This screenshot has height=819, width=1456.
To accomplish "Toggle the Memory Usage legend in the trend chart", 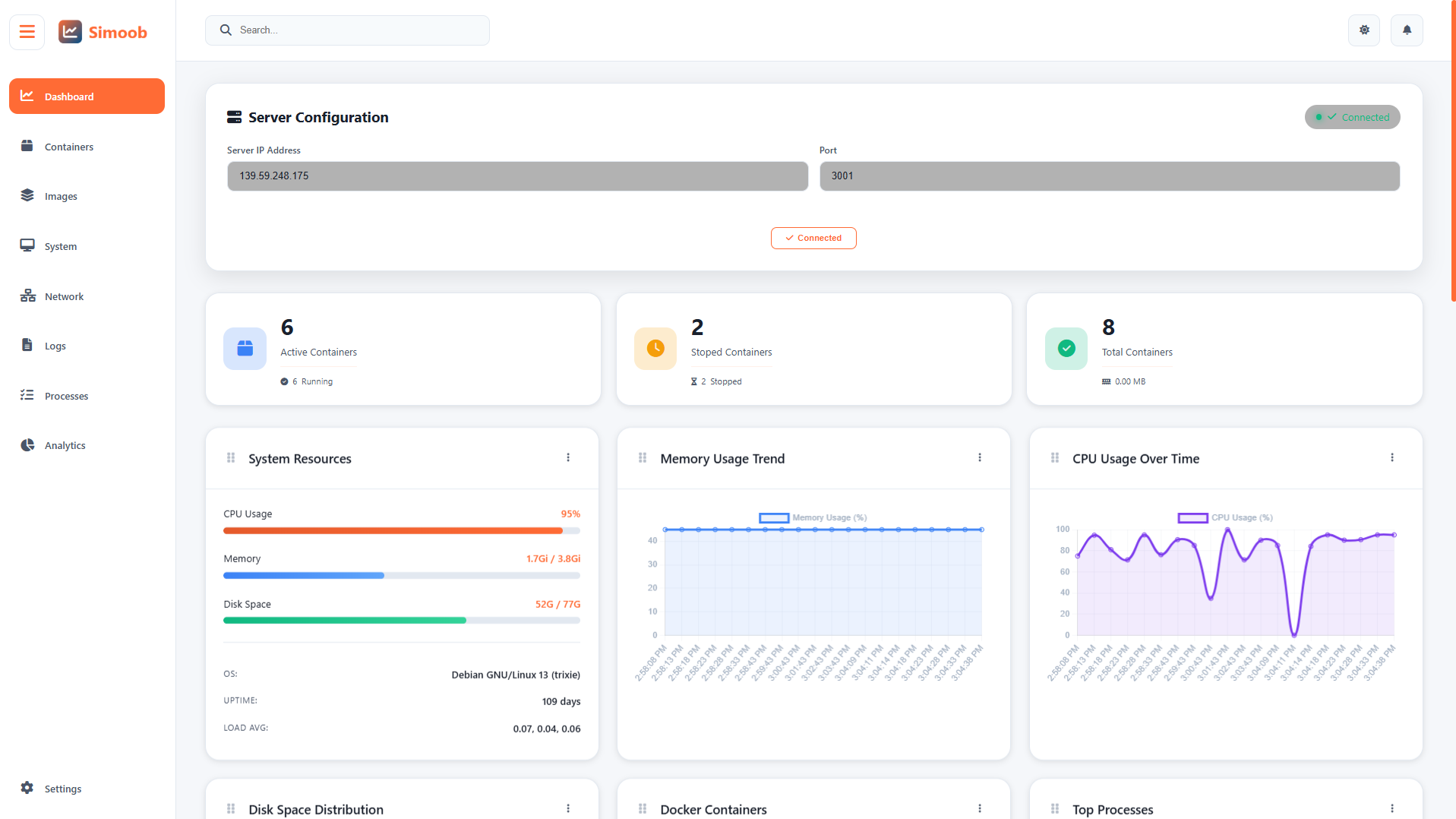I will tap(813, 517).
